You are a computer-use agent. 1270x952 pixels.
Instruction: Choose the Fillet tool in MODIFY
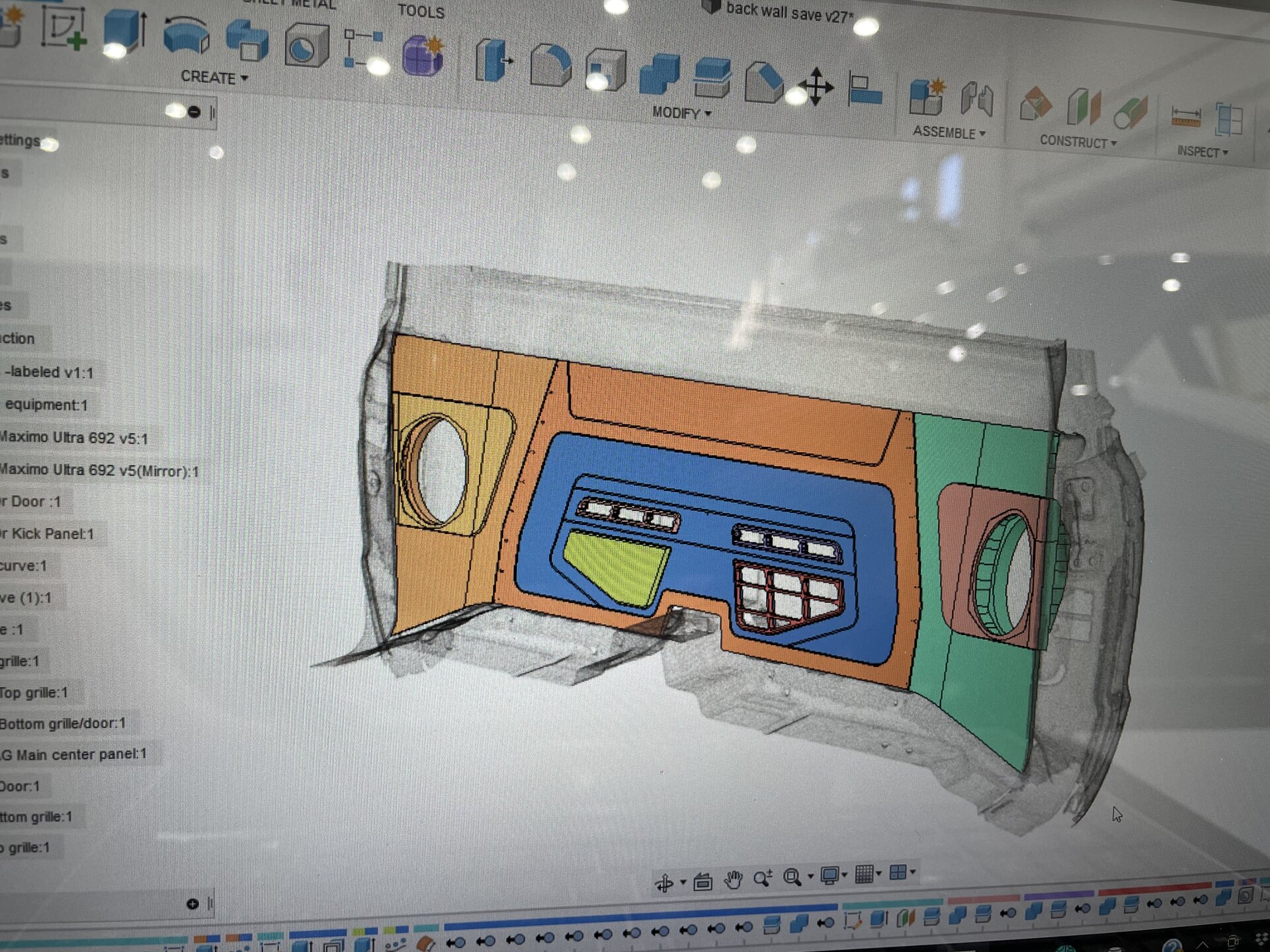(550, 65)
